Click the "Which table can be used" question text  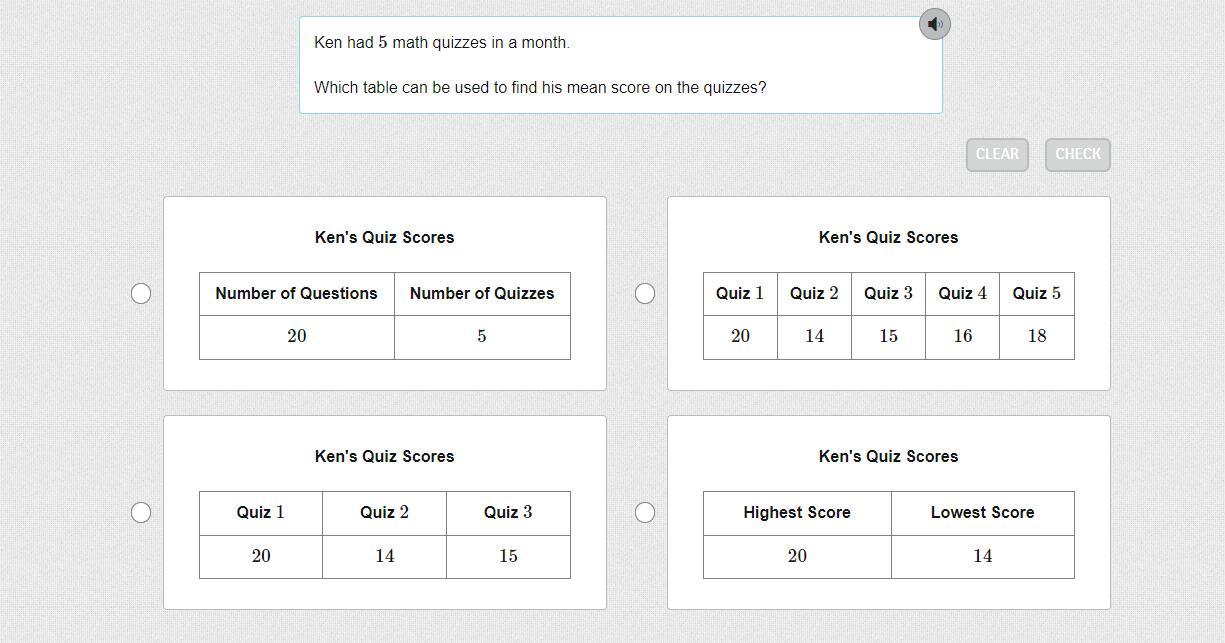pos(540,88)
